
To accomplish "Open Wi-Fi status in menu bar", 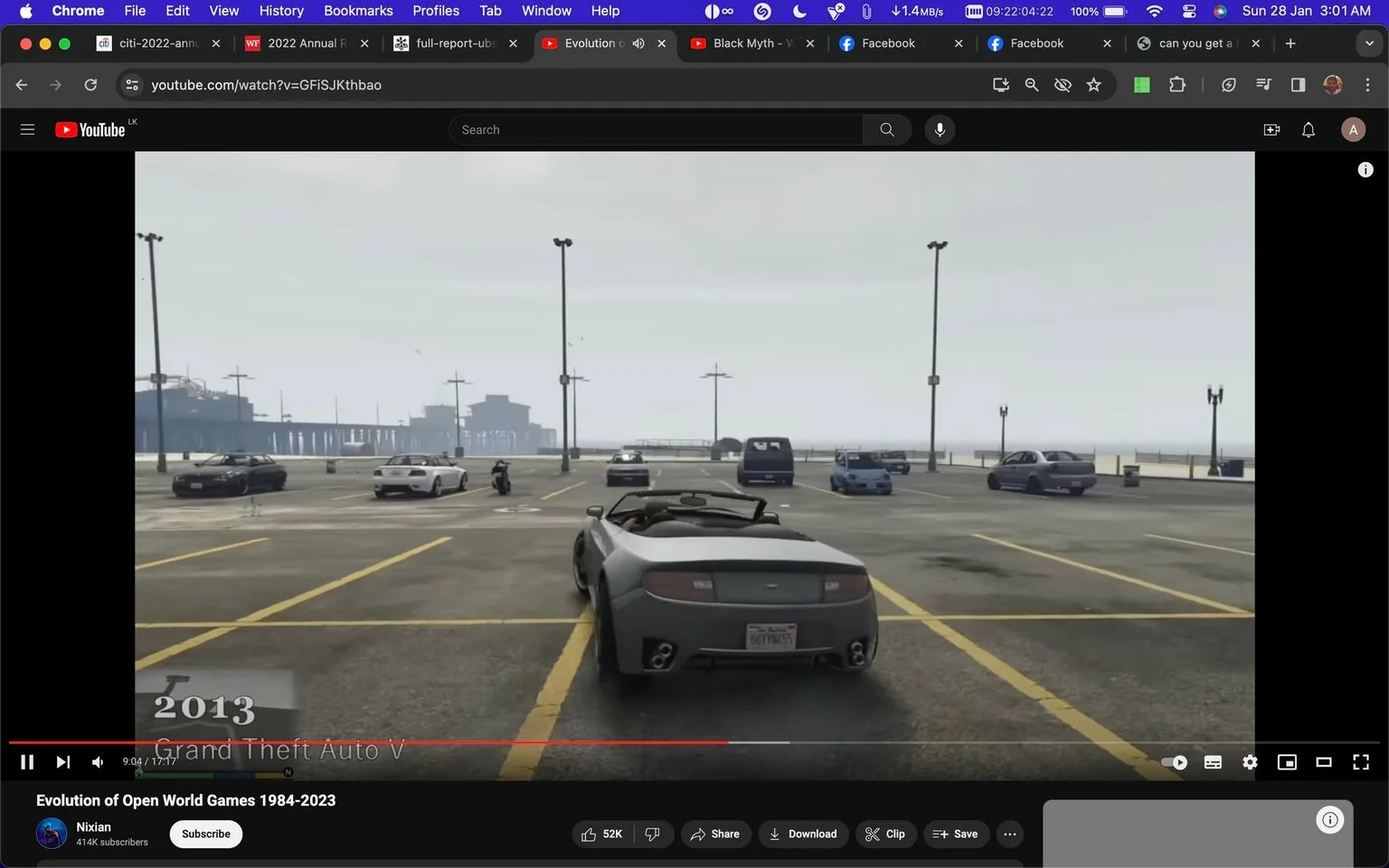I will coord(1154,11).
